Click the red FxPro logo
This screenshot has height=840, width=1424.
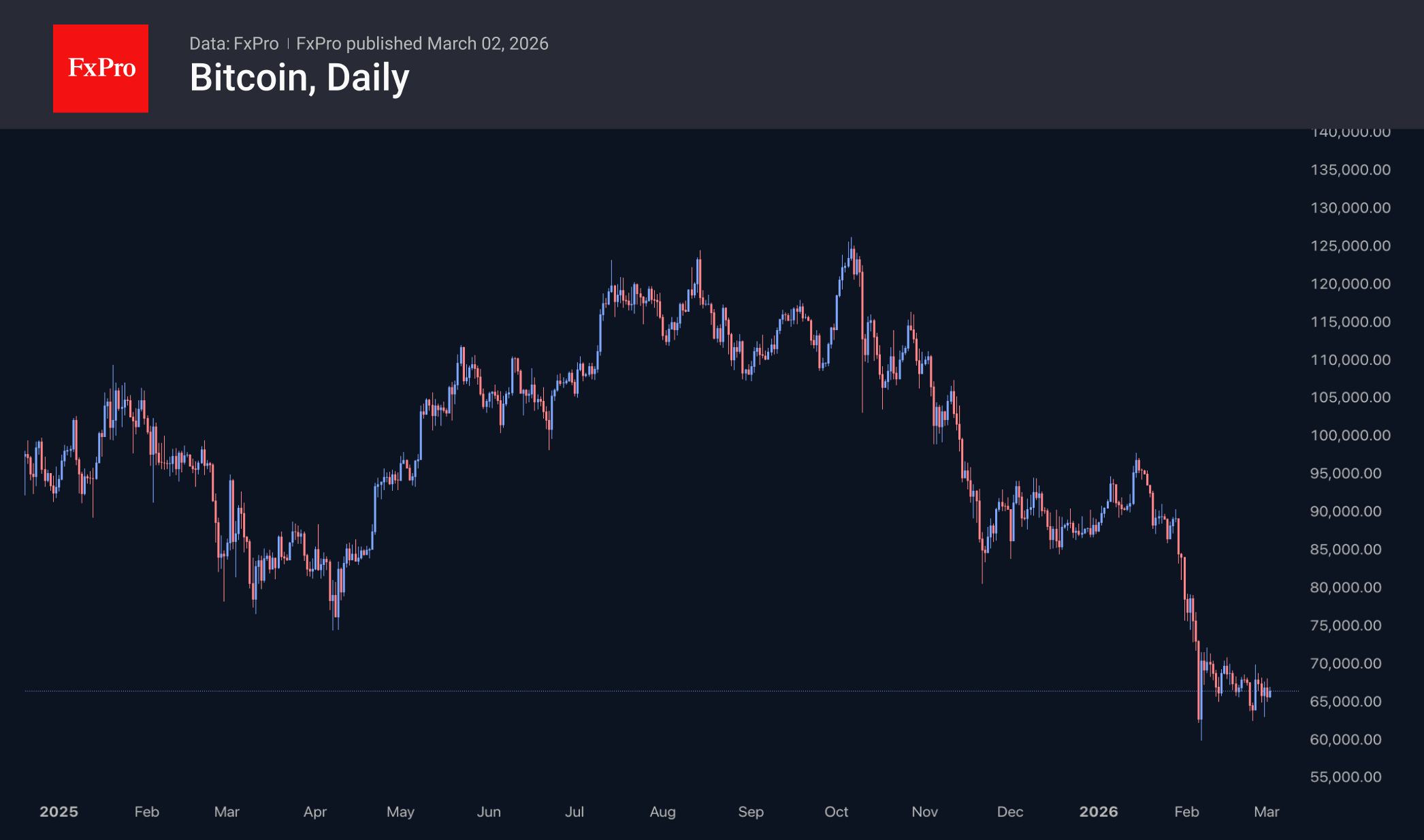pos(101,68)
